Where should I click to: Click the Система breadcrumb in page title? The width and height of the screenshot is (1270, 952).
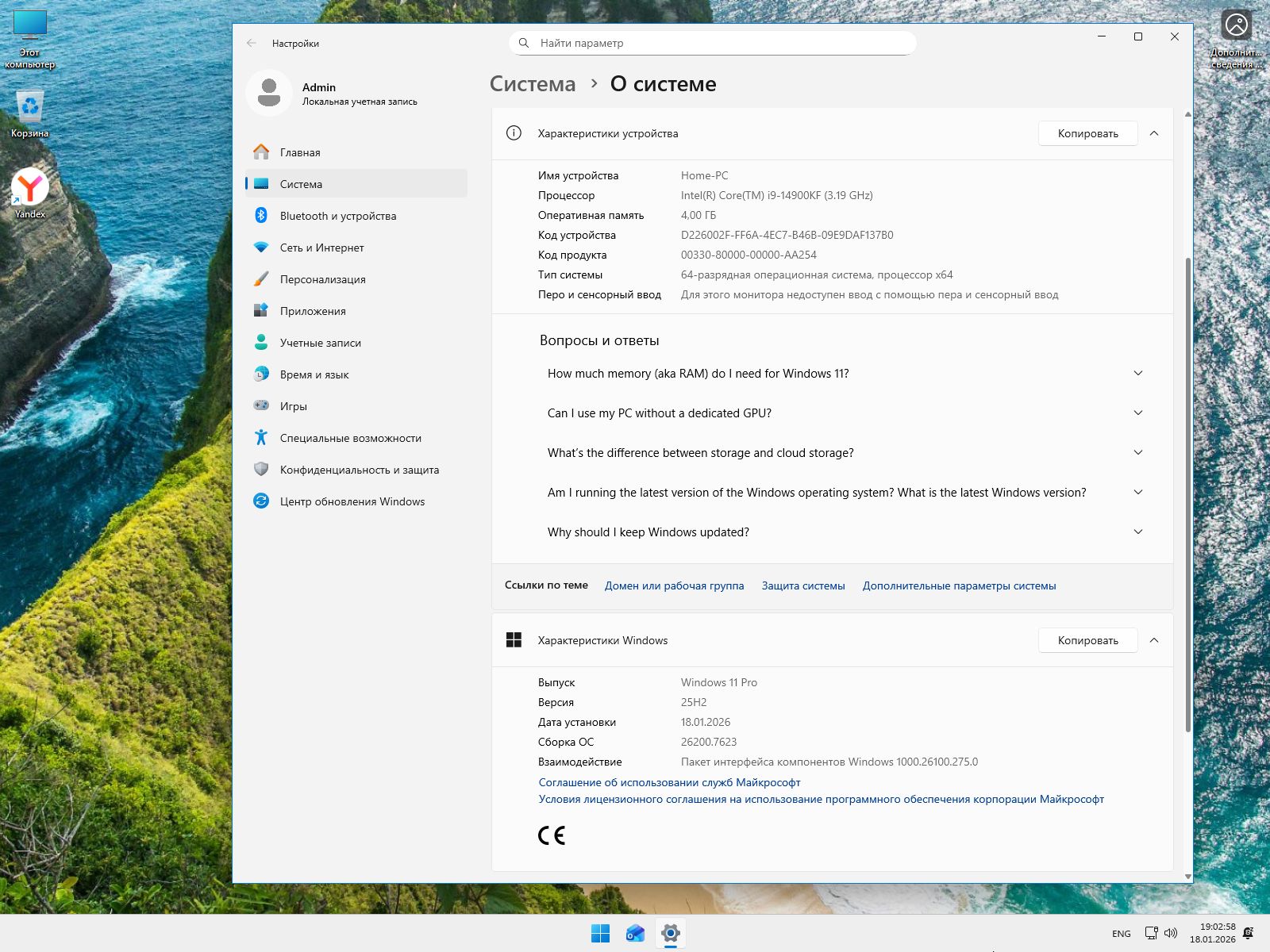click(x=533, y=84)
